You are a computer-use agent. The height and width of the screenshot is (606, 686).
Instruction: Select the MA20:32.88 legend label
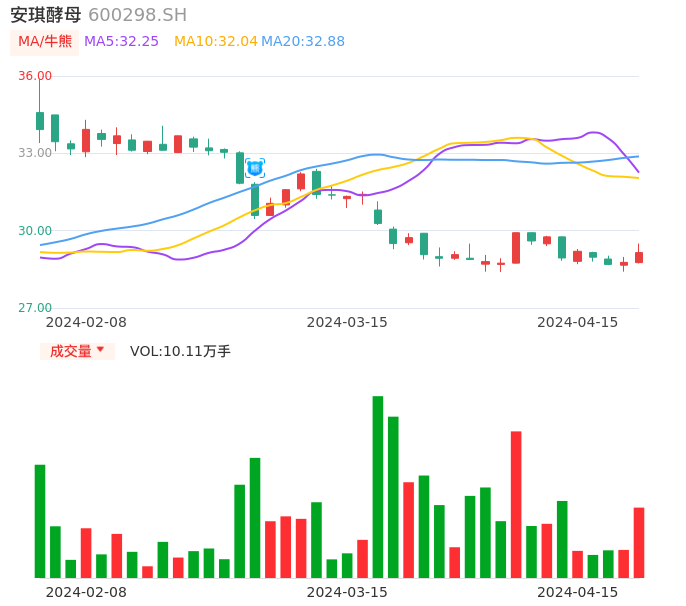(303, 42)
